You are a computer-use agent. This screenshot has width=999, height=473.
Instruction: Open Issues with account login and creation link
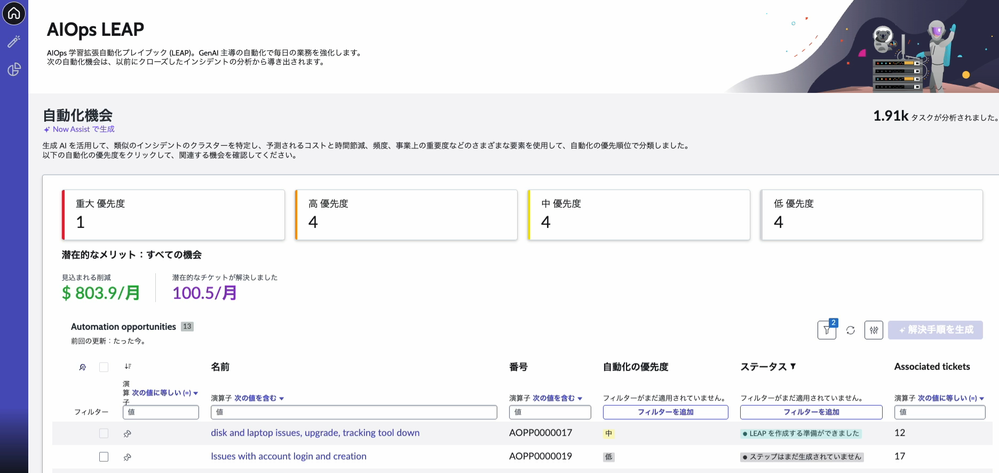point(289,456)
